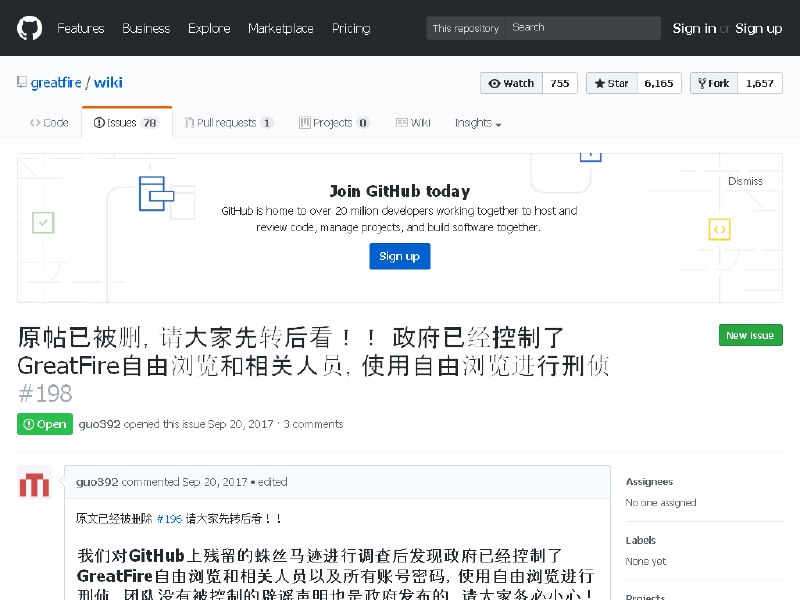Switch to the Code tab
800x600 pixels.
tap(49, 122)
